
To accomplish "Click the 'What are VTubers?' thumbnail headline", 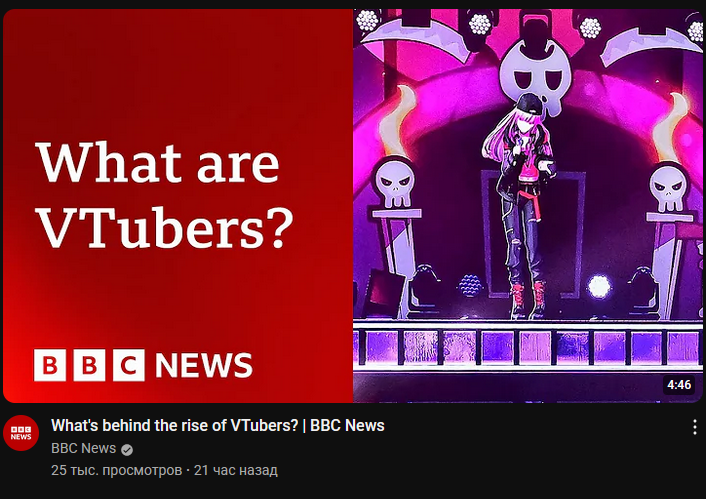I will [x=164, y=195].
